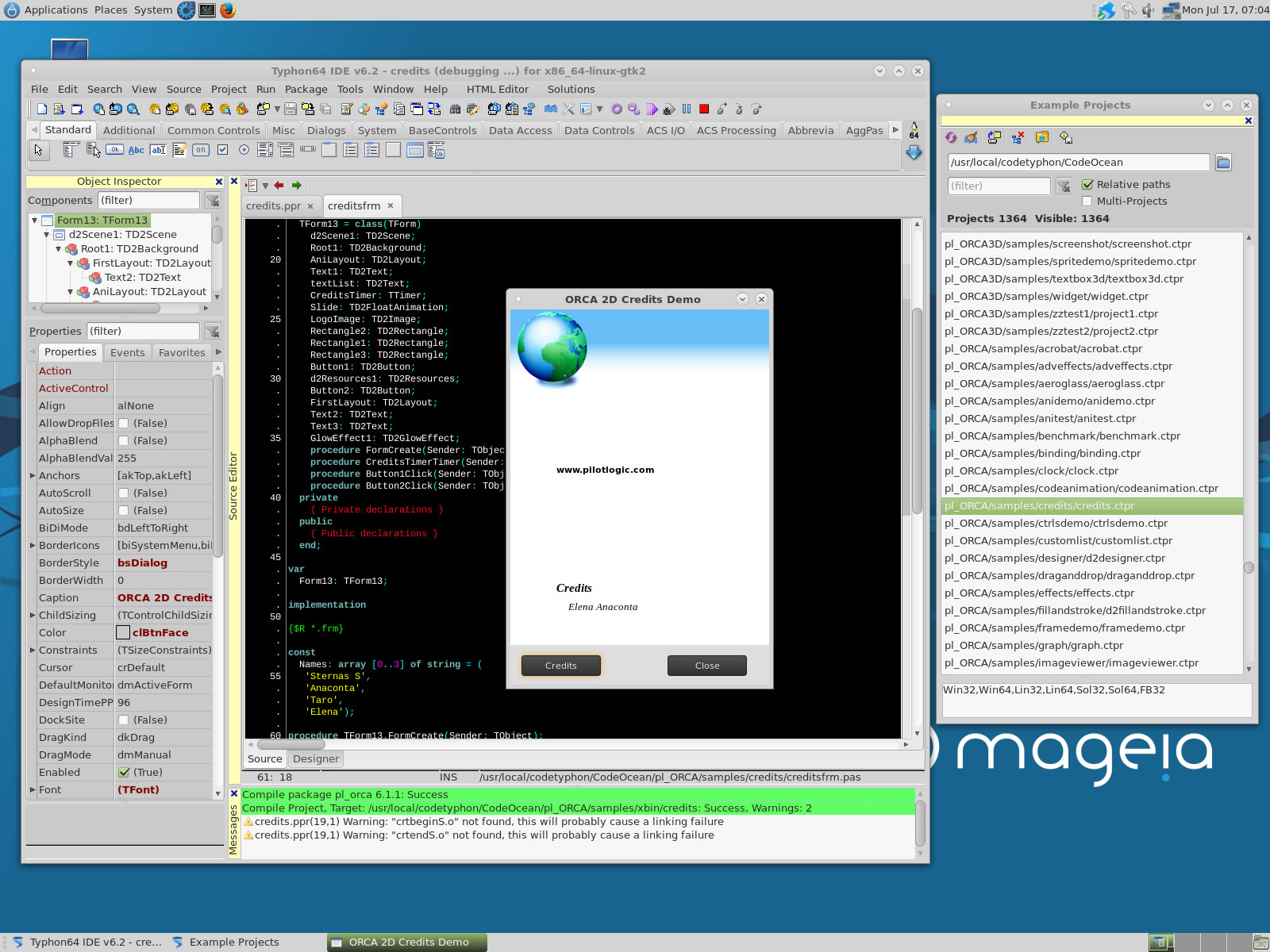The width and height of the screenshot is (1270, 952).
Task: Select the arrow Selection Tool in palette
Action: point(38,149)
